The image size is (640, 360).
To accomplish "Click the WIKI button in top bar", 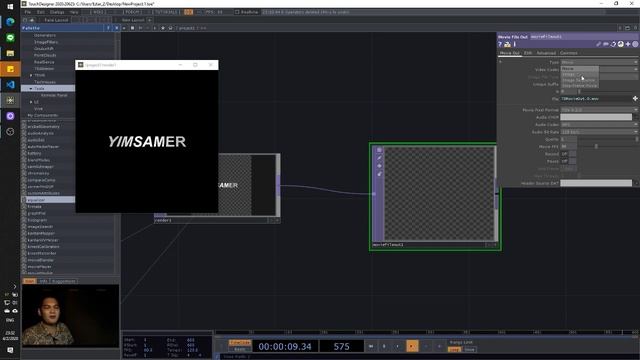I will pos(98,12).
